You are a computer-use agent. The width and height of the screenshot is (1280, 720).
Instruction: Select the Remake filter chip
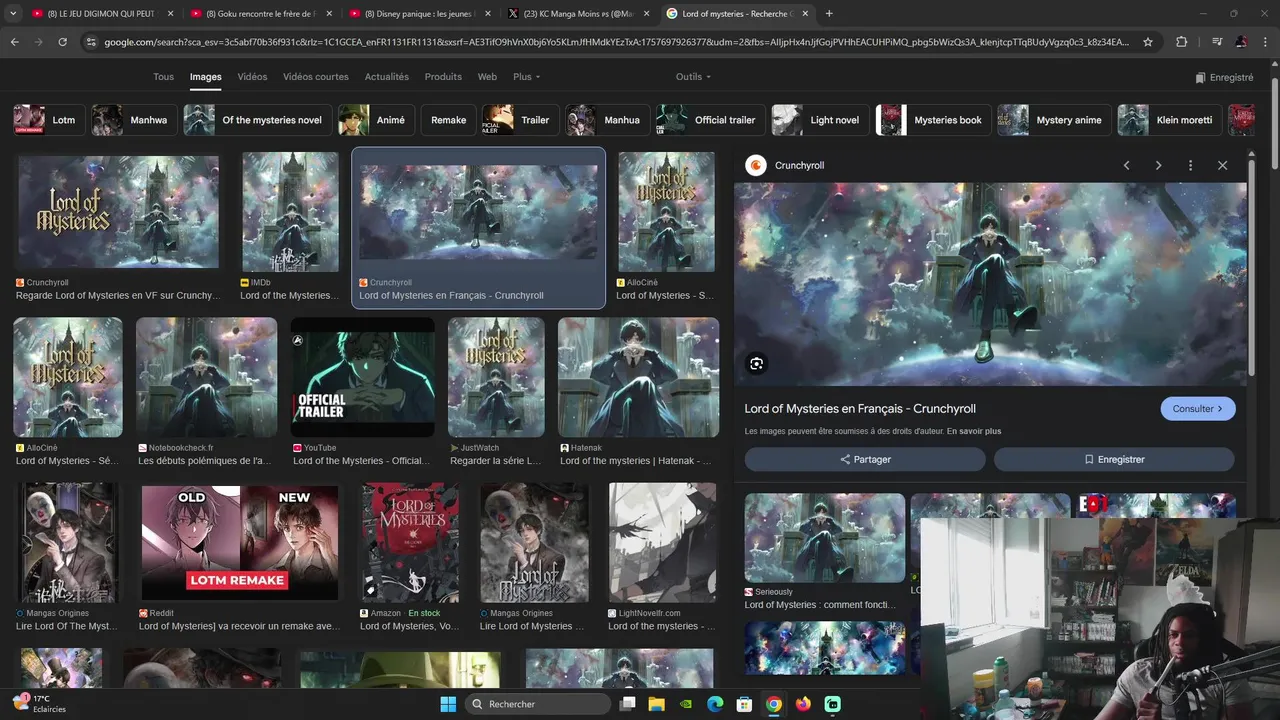click(x=448, y=120)
